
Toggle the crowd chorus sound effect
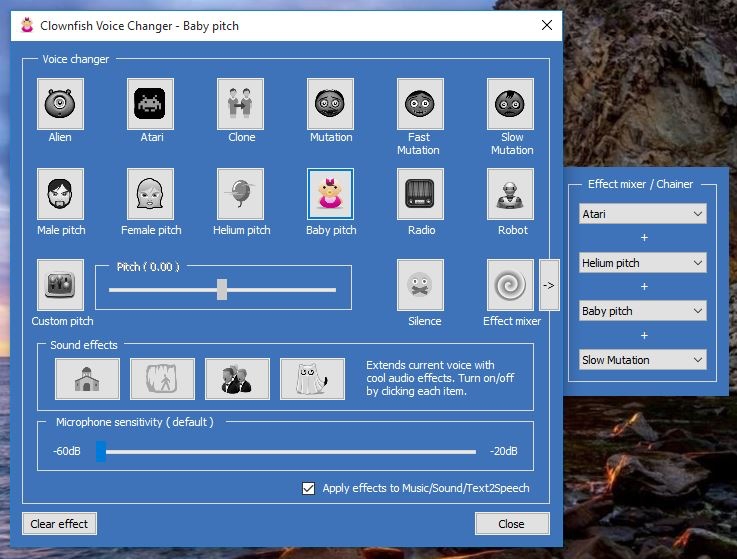tap(237, 379)
